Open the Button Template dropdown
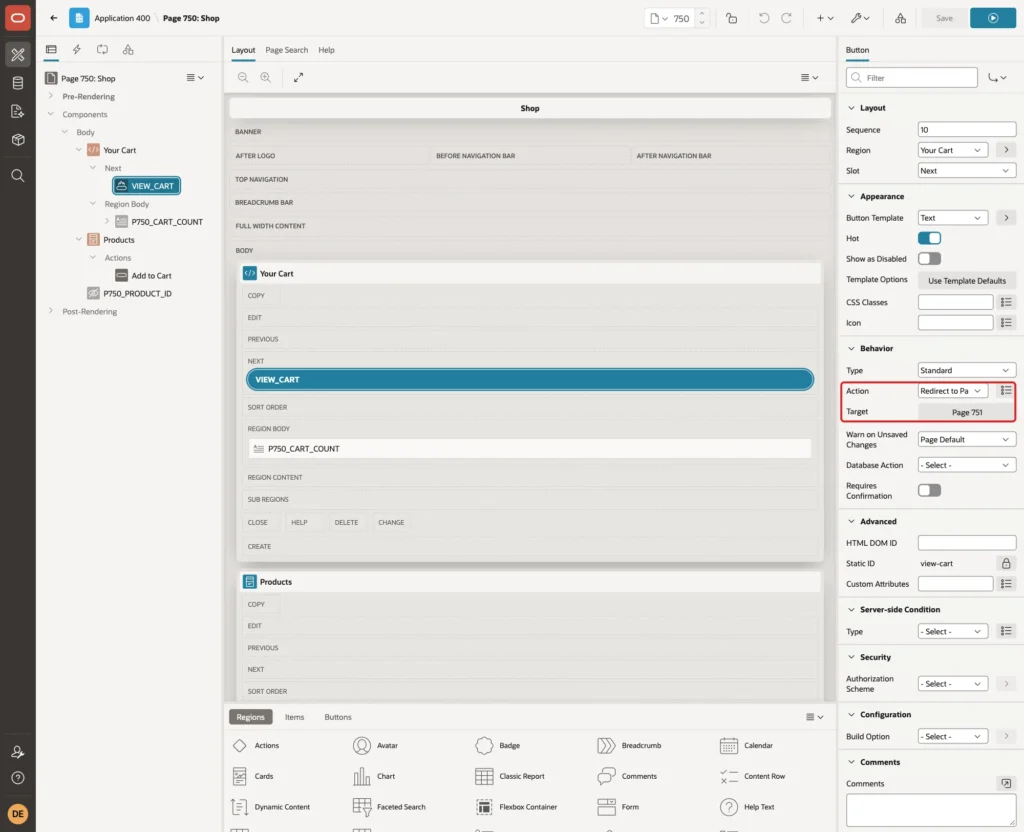1024x832 pixels. [x=952, y=218]
